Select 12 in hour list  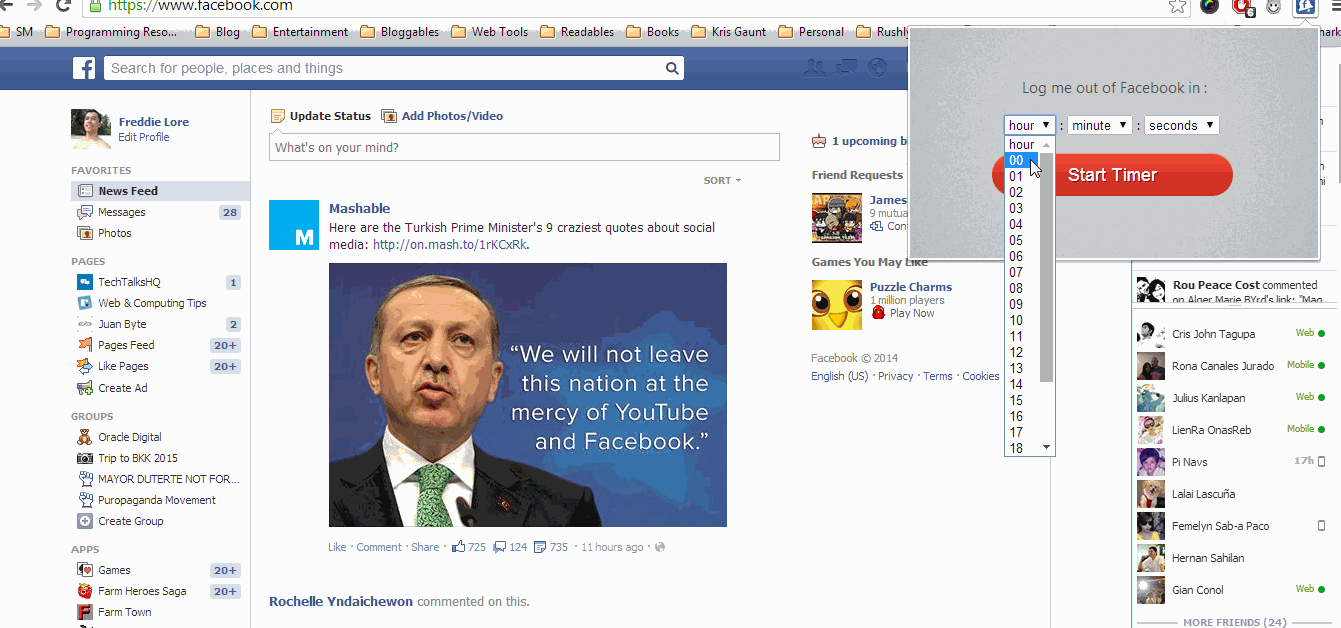pyautogui.click(x=1023, y=352)
